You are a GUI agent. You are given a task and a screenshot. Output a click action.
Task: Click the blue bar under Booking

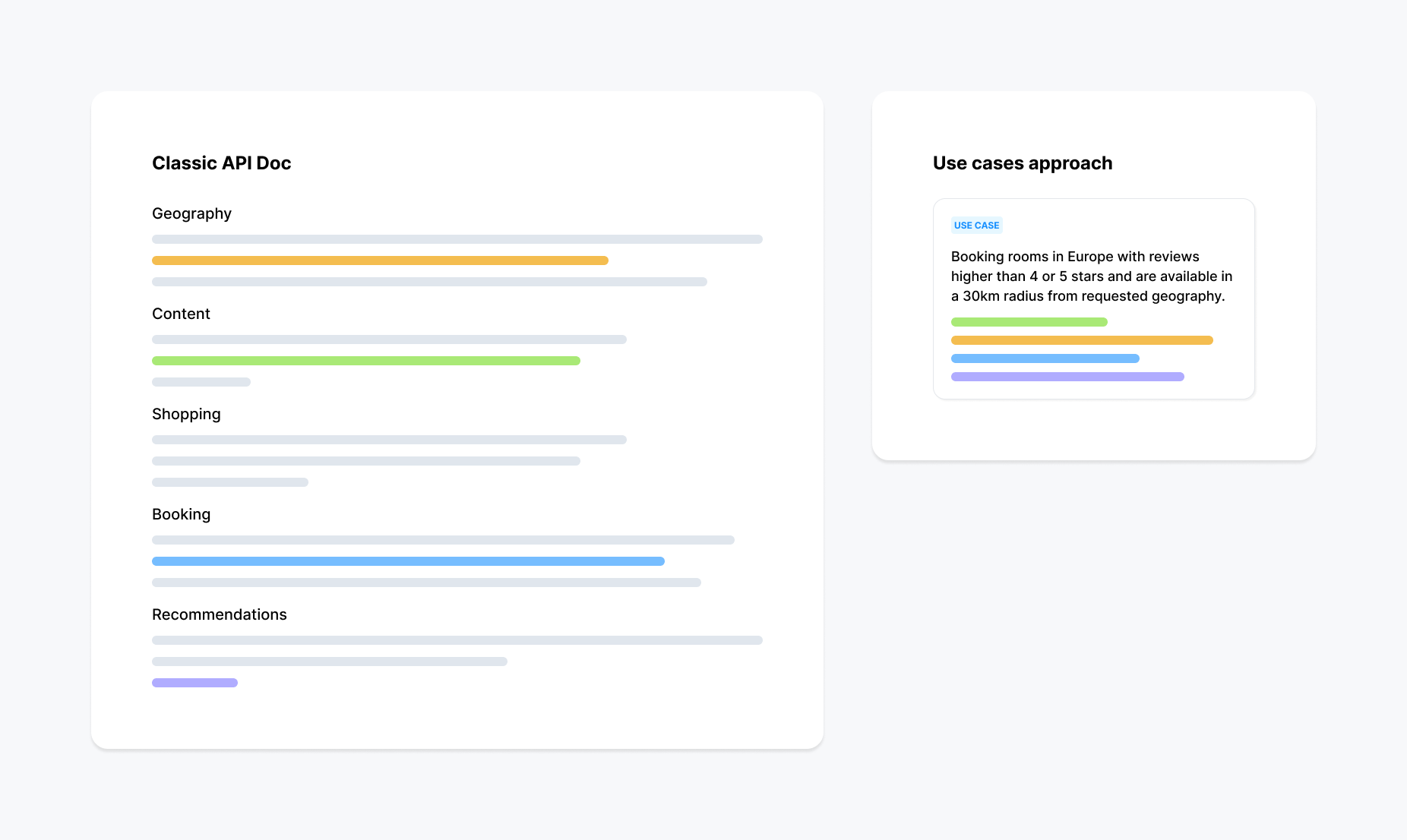coord(408,561)
